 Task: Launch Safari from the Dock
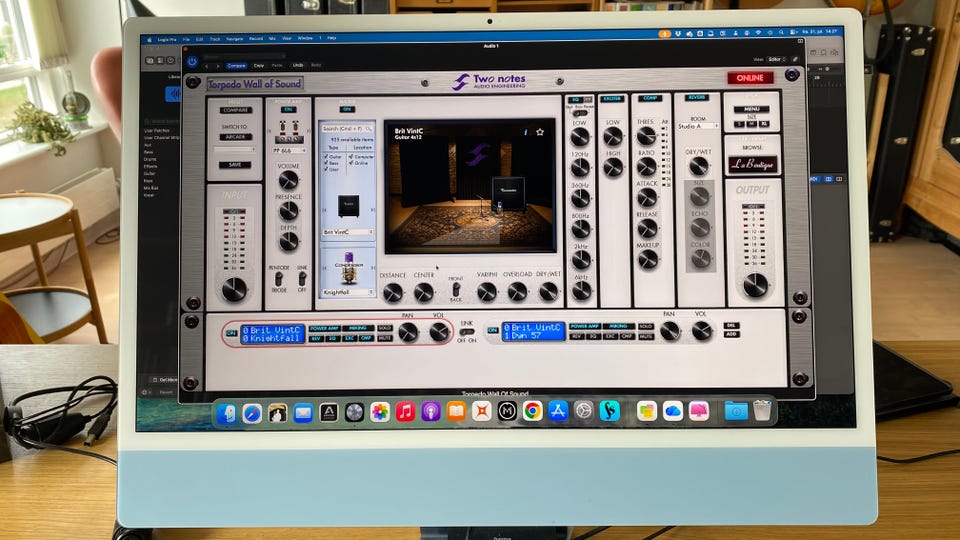pyautogui.click(x=252, y=413)
